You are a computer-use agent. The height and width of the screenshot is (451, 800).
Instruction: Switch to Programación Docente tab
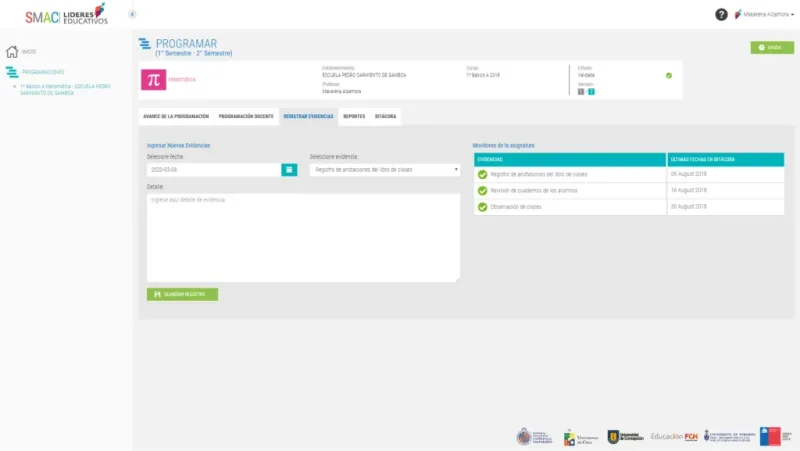(246, 116)
